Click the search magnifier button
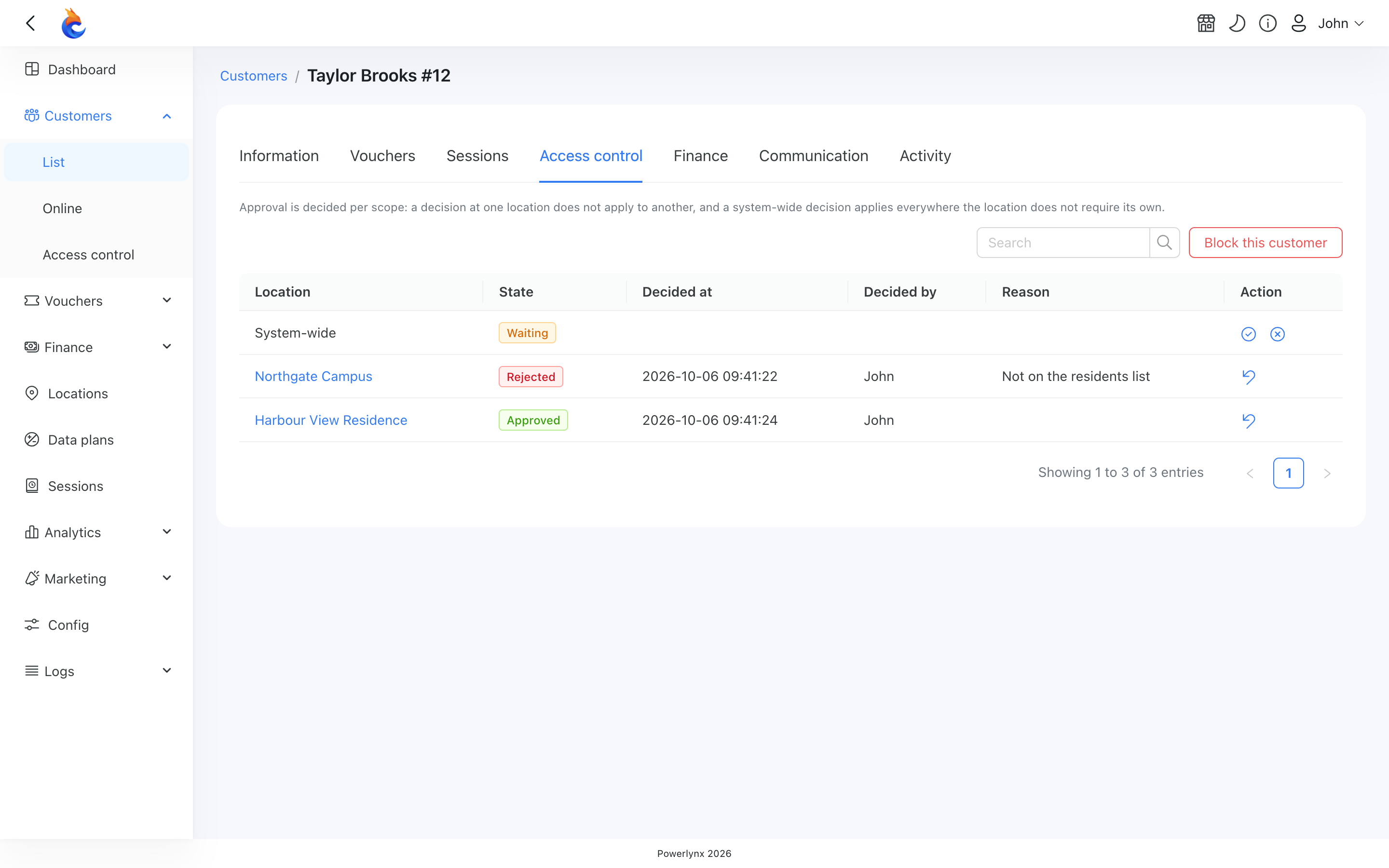Screen dimensions: 1389x868 pyautogui.click(x=1165, y=243)
